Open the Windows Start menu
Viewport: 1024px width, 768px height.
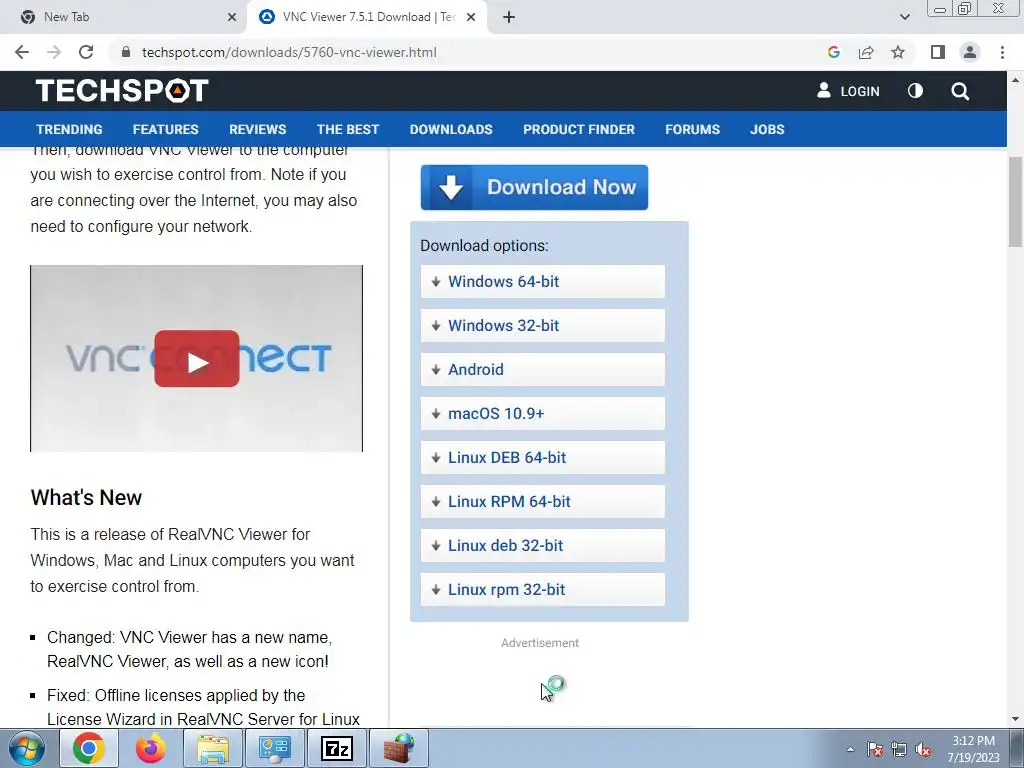[x=27, y=748]
